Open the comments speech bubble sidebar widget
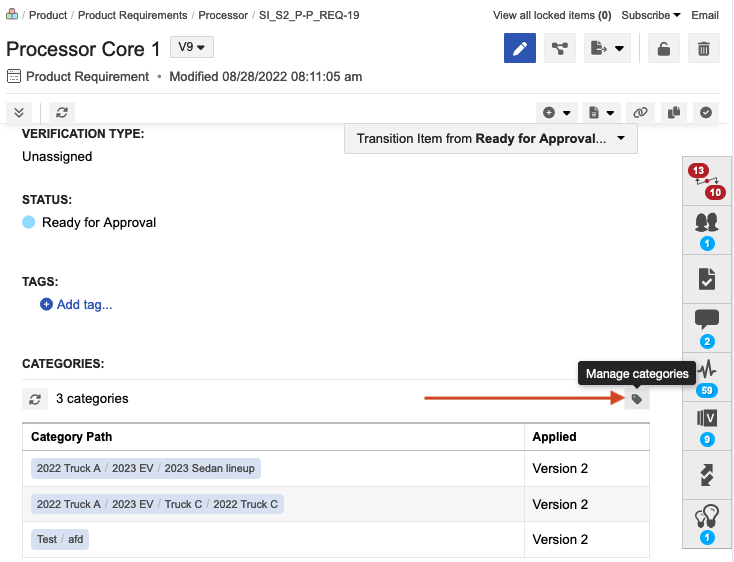Viewport: 734px width, 562px height. [707, 327]
